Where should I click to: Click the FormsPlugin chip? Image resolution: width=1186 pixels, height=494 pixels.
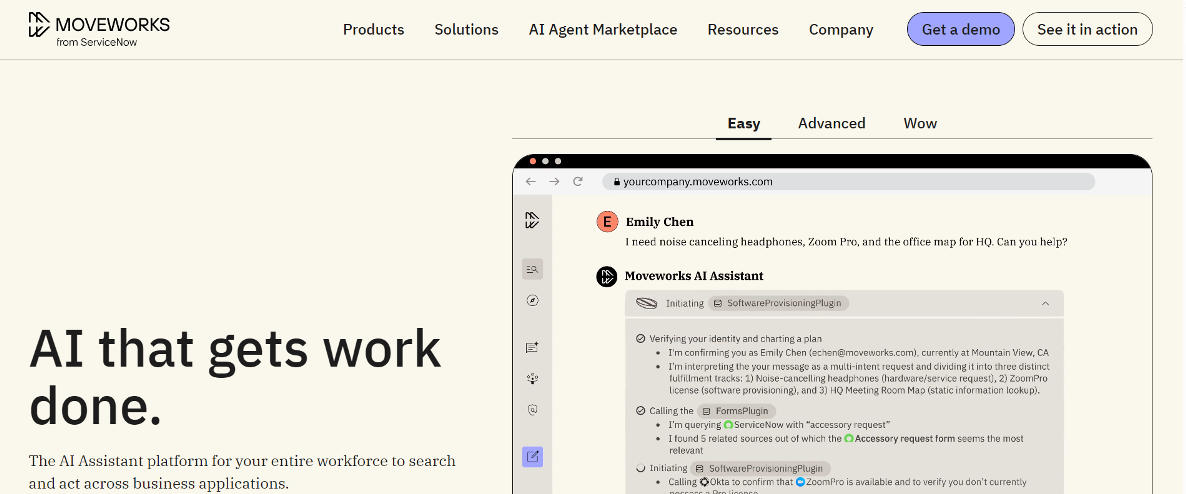coord(737,411)
